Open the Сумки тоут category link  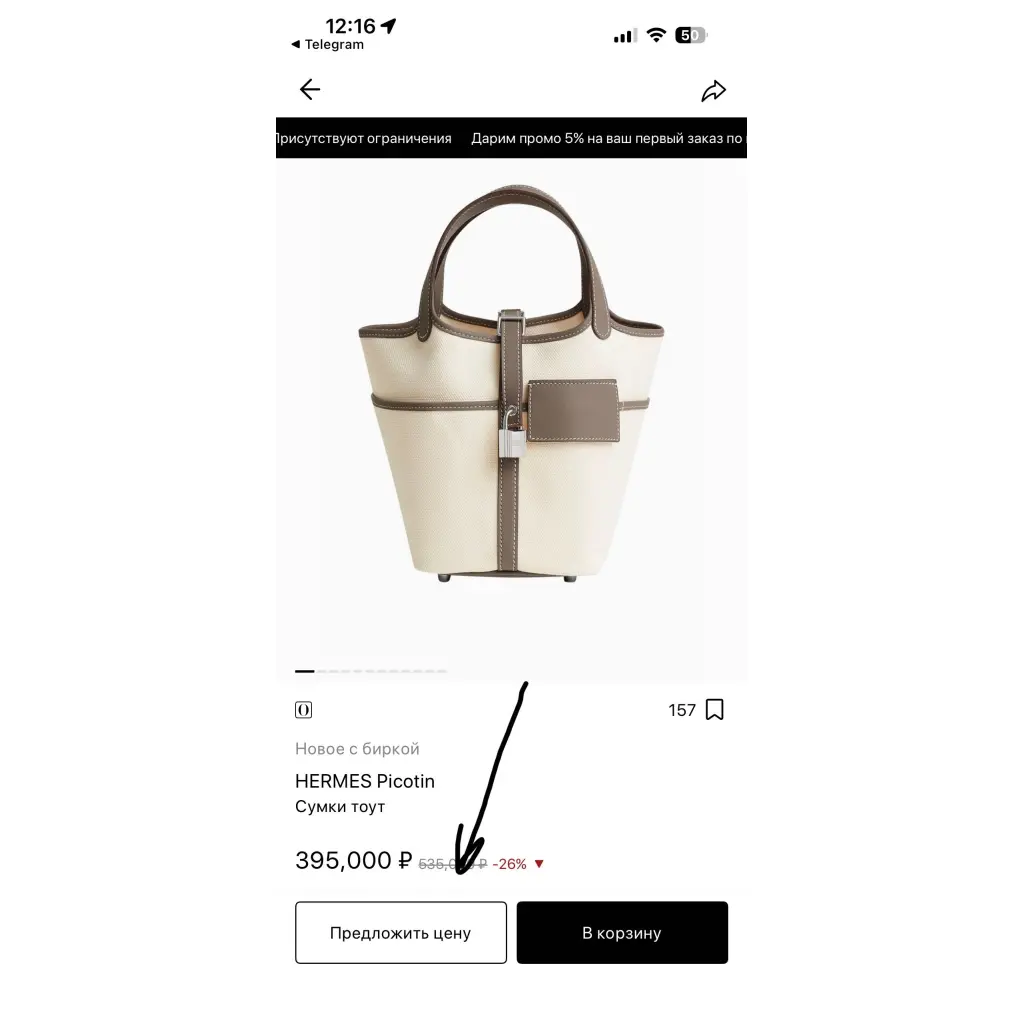click(340, 807)
